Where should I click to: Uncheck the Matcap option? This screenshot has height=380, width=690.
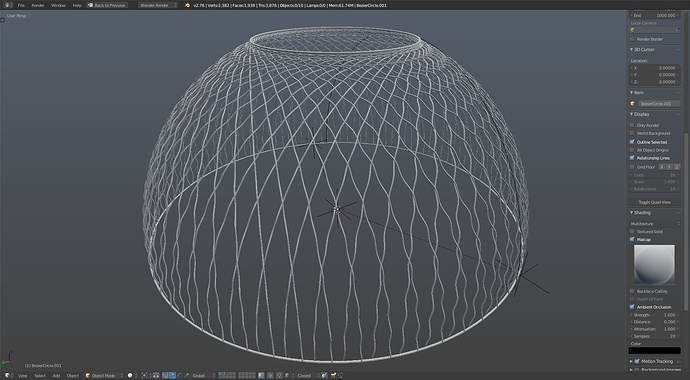click(632, 239)
